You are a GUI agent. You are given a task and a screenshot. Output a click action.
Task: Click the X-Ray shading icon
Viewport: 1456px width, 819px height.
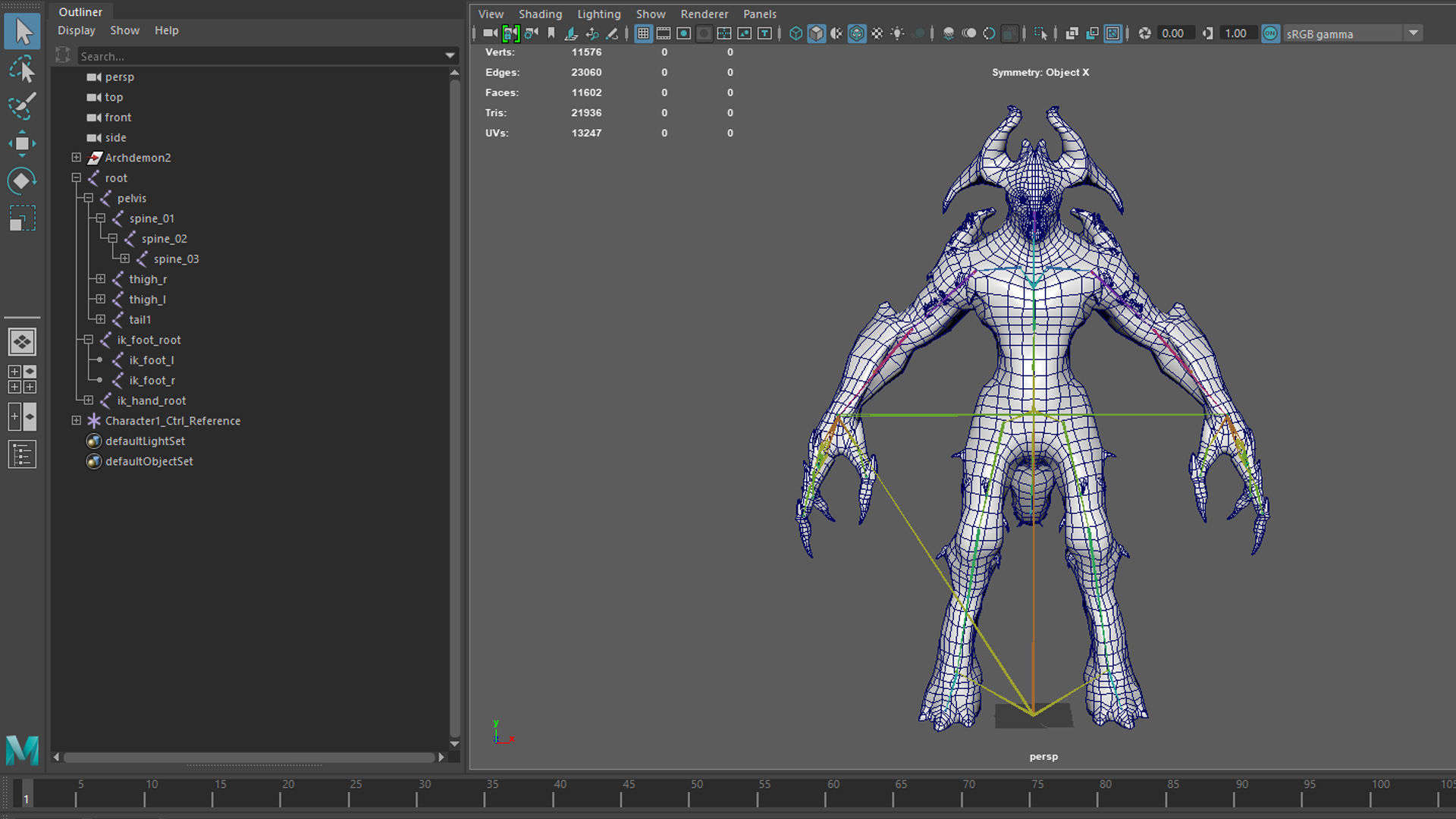pos(1072,33)
